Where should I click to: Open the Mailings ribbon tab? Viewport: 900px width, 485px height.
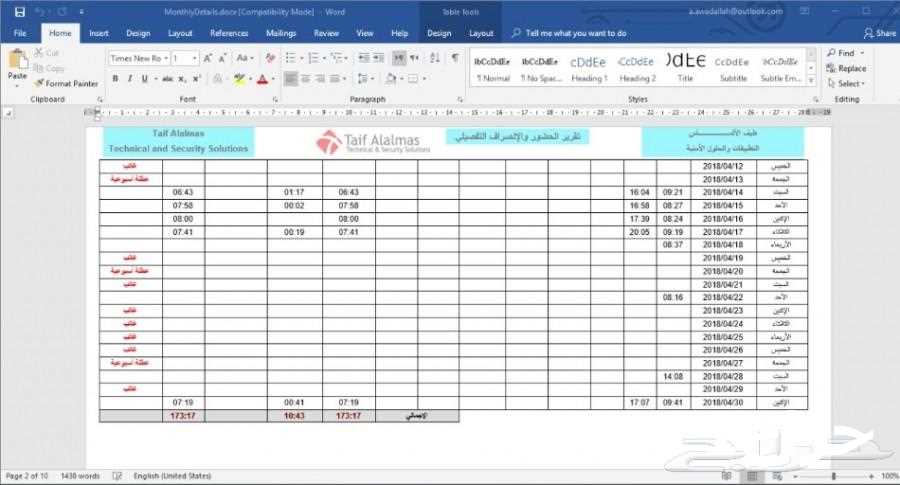pos(279,33)
